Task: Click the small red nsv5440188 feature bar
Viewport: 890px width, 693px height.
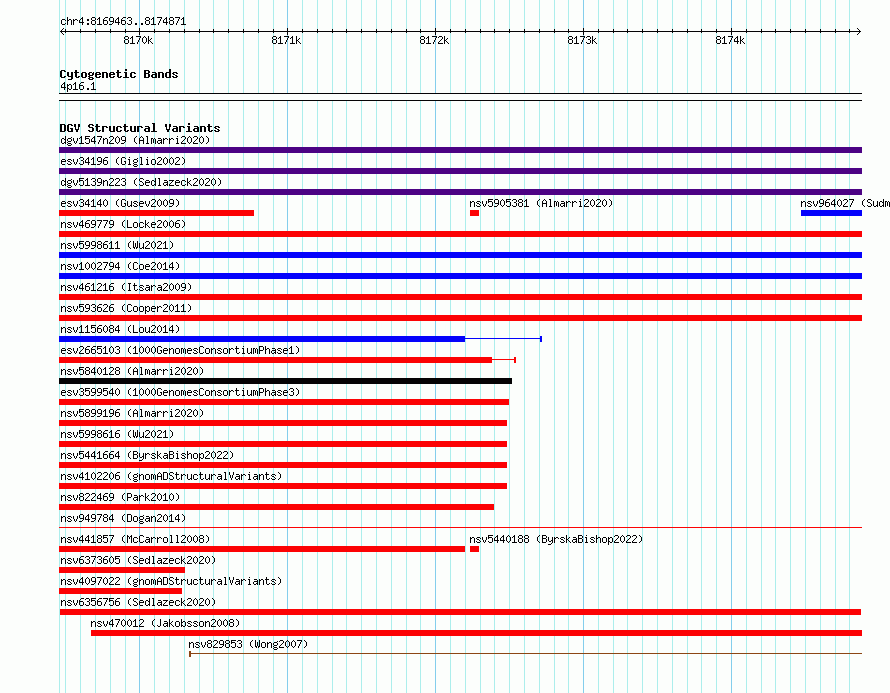Action: 475,549
